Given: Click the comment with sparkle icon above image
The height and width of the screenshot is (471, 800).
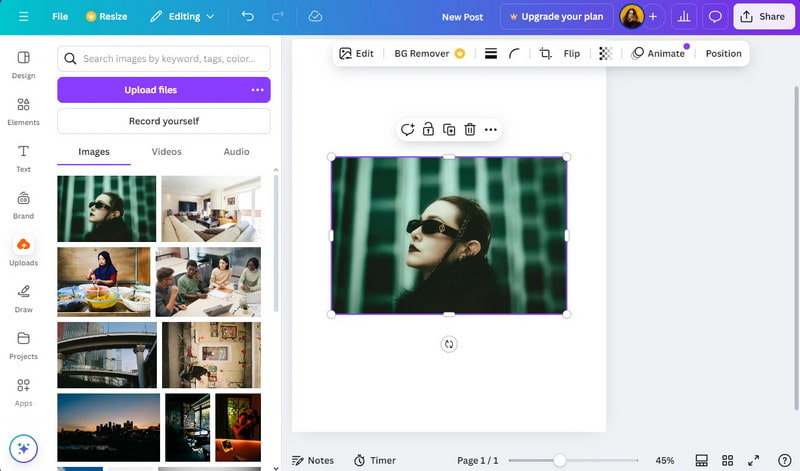Looking at the screenshot, I should [407, 130].
